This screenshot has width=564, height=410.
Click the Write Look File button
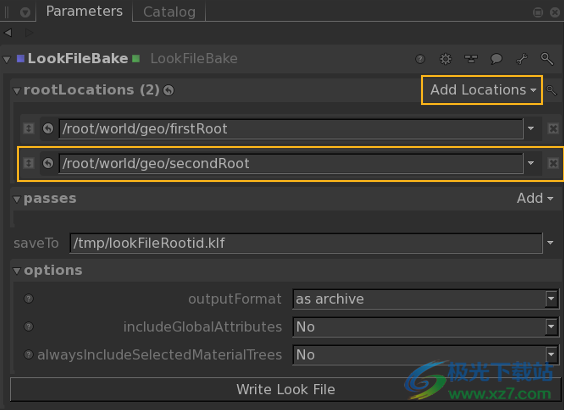[x=285, y=389]
